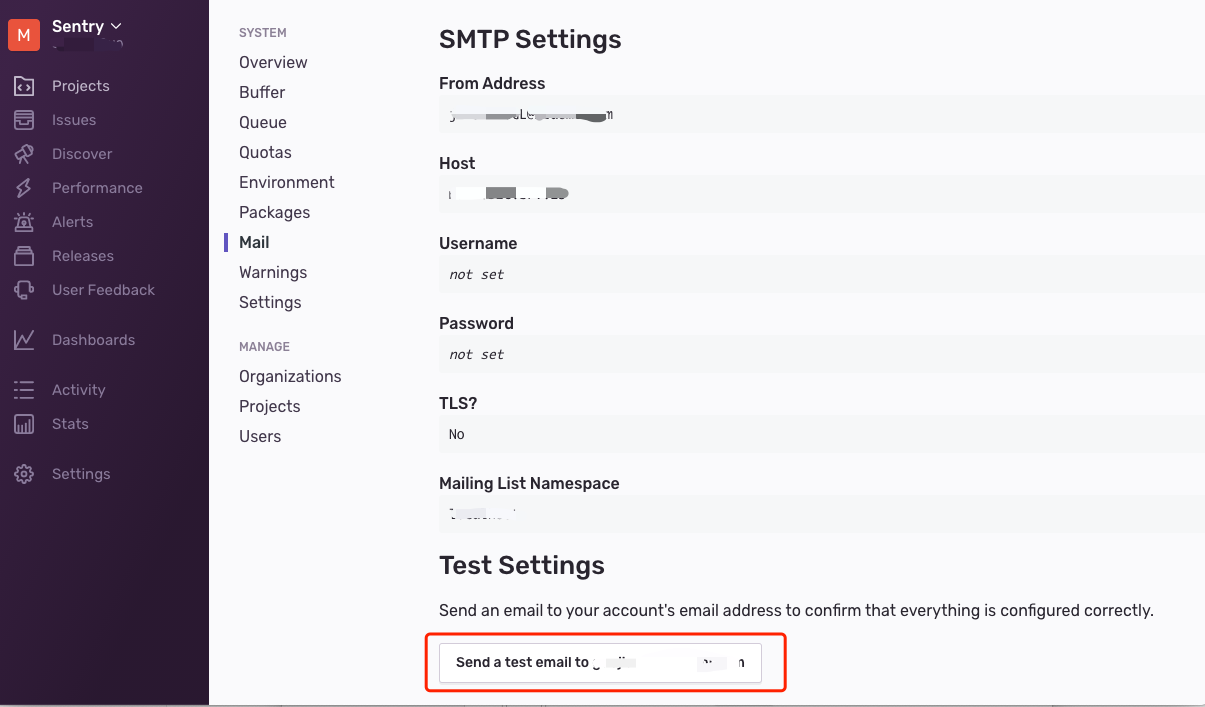
Task: Click the Activity list icon
Action: click(24, 390)
